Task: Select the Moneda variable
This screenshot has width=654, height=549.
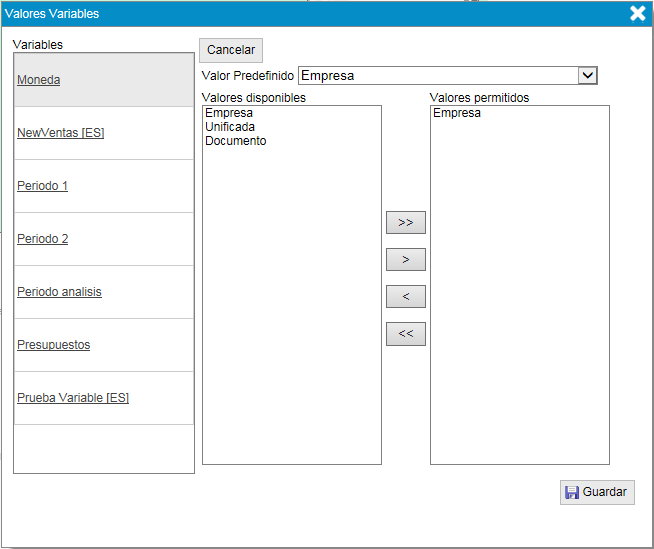Action: 39,80
